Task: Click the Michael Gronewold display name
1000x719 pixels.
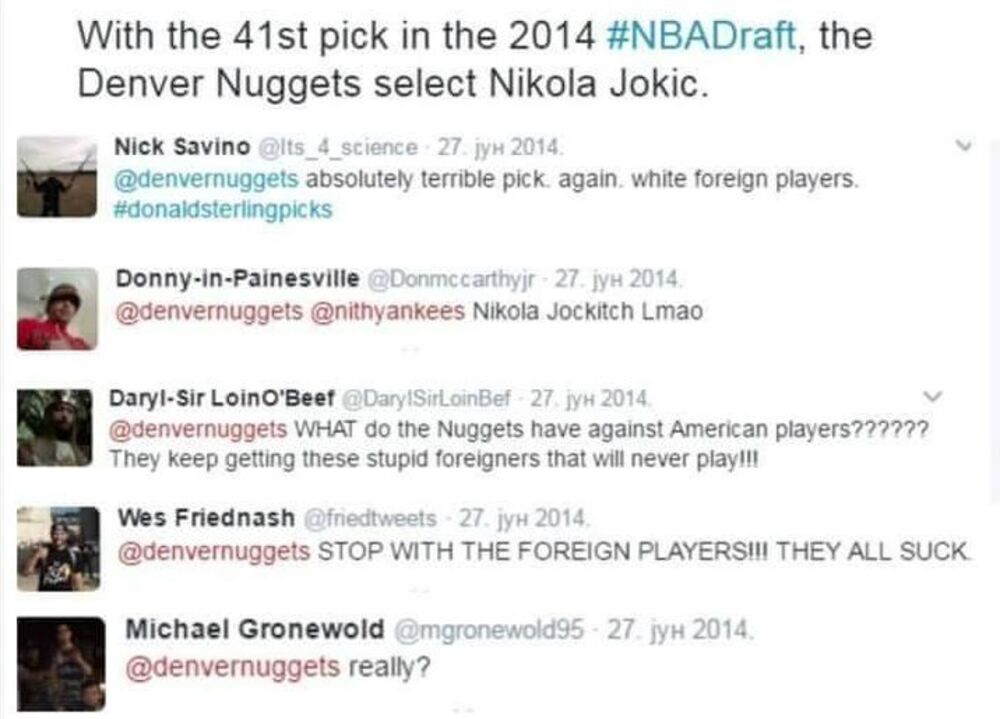Action: (x=255, y=630)
